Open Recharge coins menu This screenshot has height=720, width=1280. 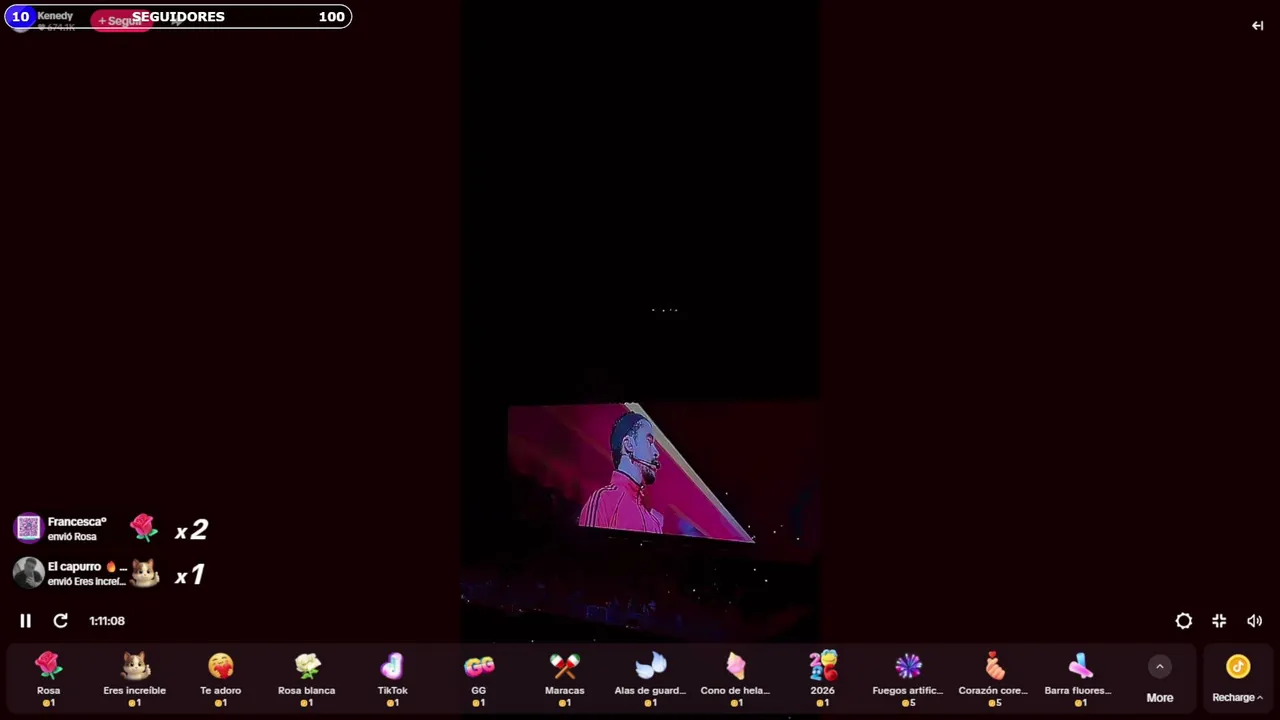click(1238, 679)
